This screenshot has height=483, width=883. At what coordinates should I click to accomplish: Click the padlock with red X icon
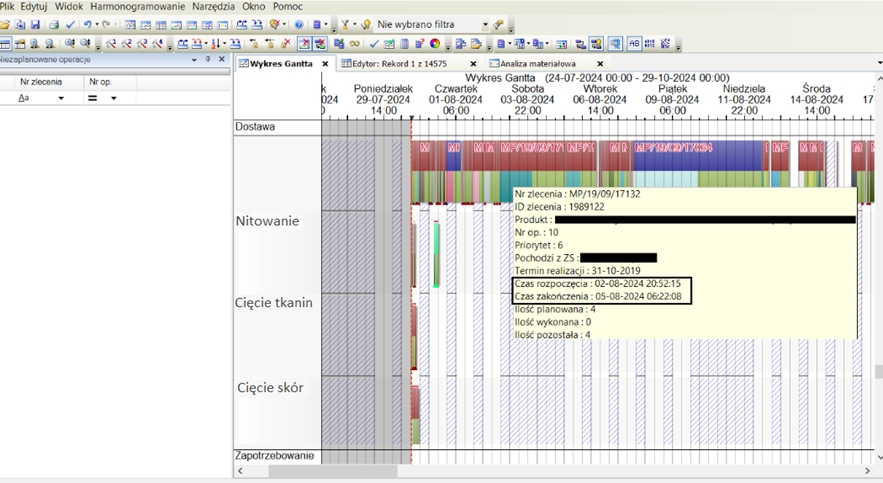[x=286, y=43]
